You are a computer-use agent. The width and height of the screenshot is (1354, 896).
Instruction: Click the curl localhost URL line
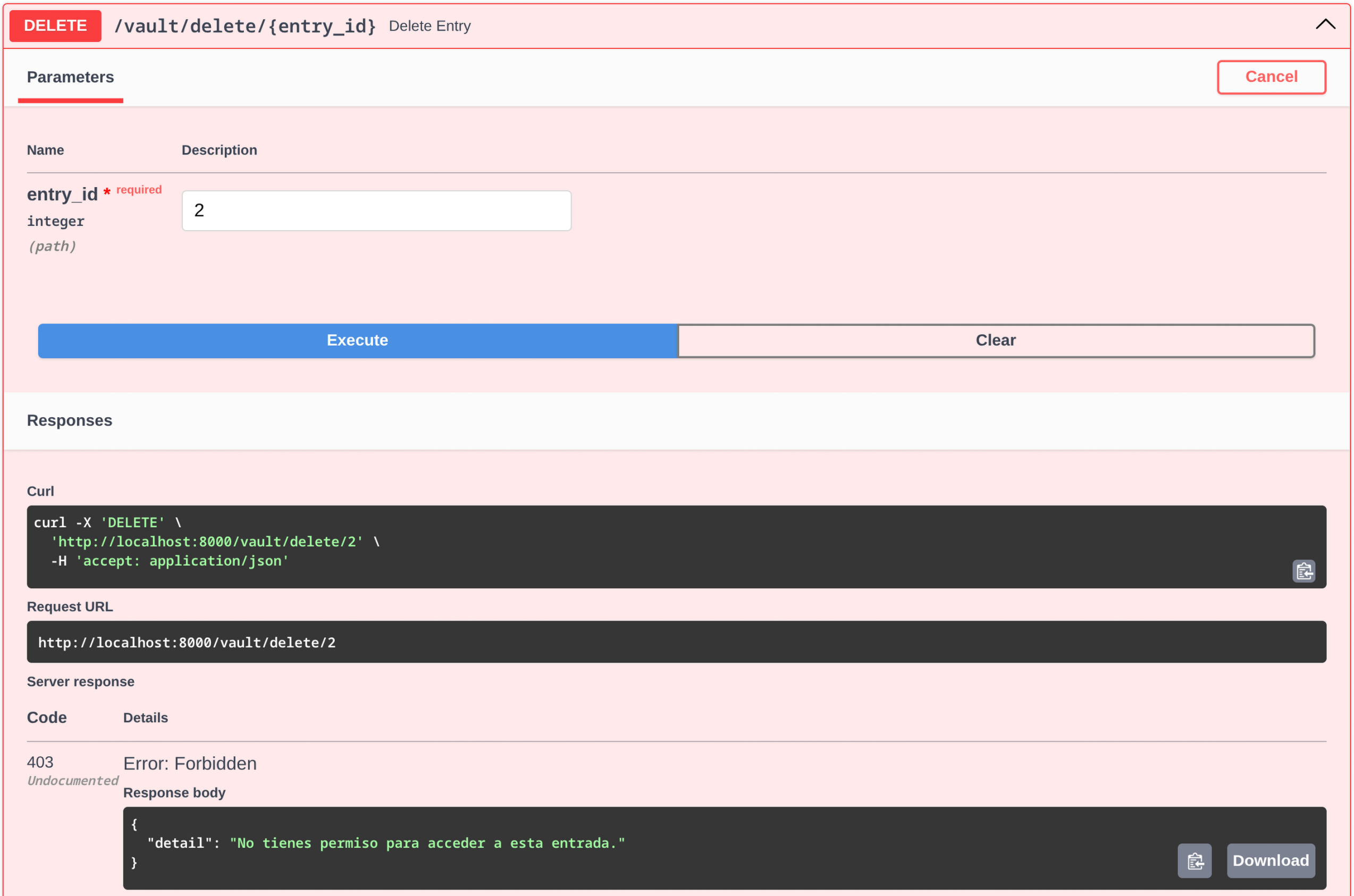click(x=207, y=541)
